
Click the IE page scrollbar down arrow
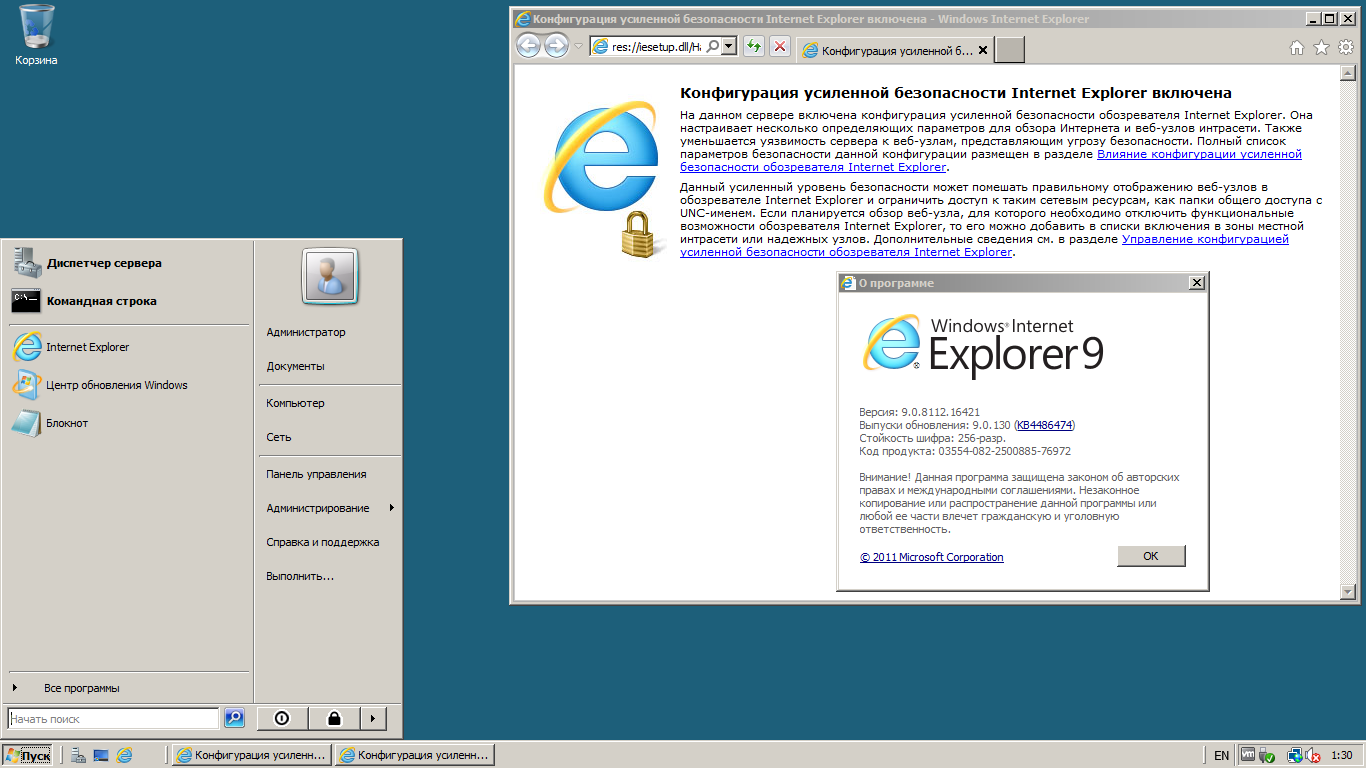1346,592
